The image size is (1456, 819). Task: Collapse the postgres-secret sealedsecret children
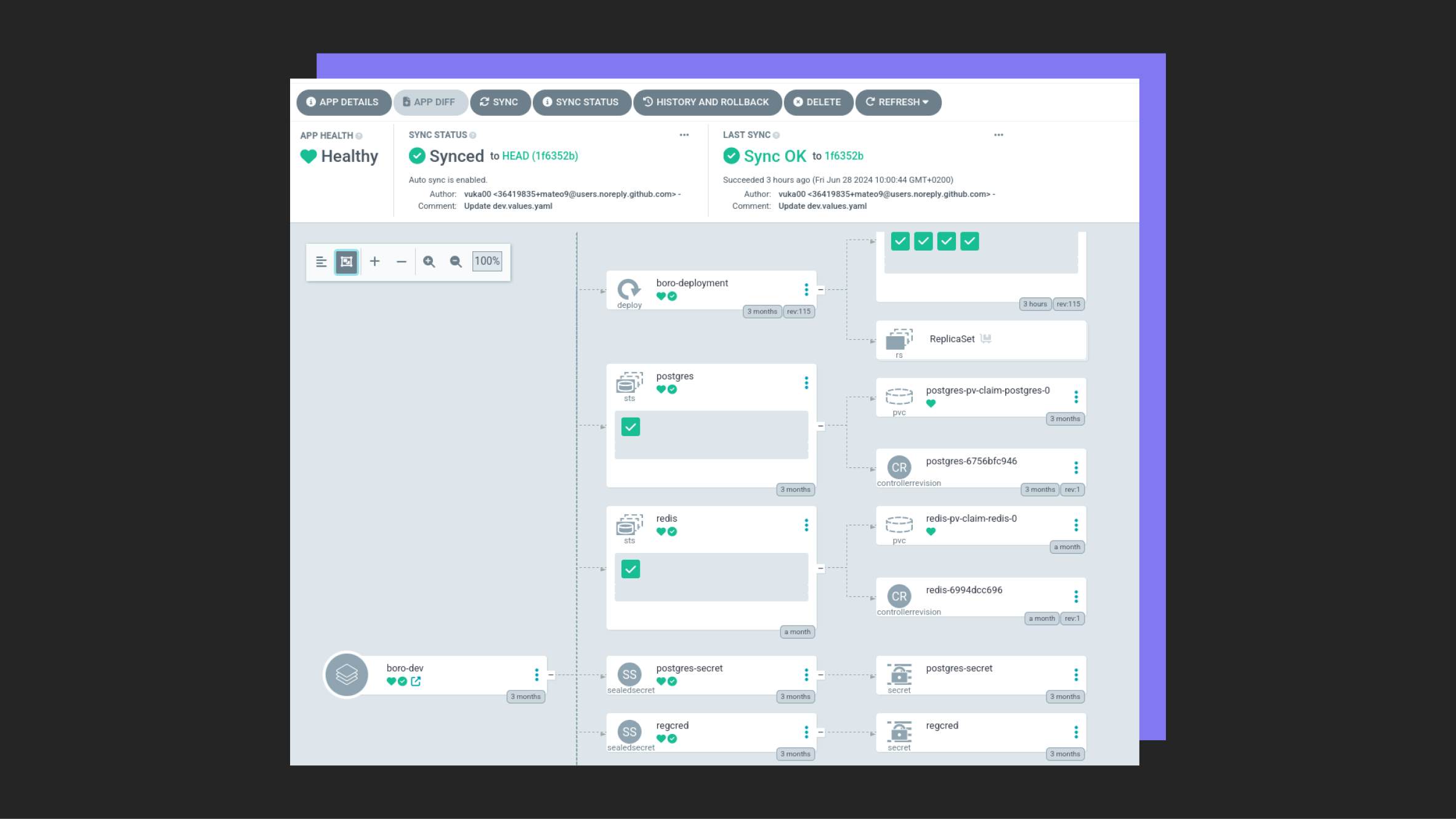click(820, 675)
